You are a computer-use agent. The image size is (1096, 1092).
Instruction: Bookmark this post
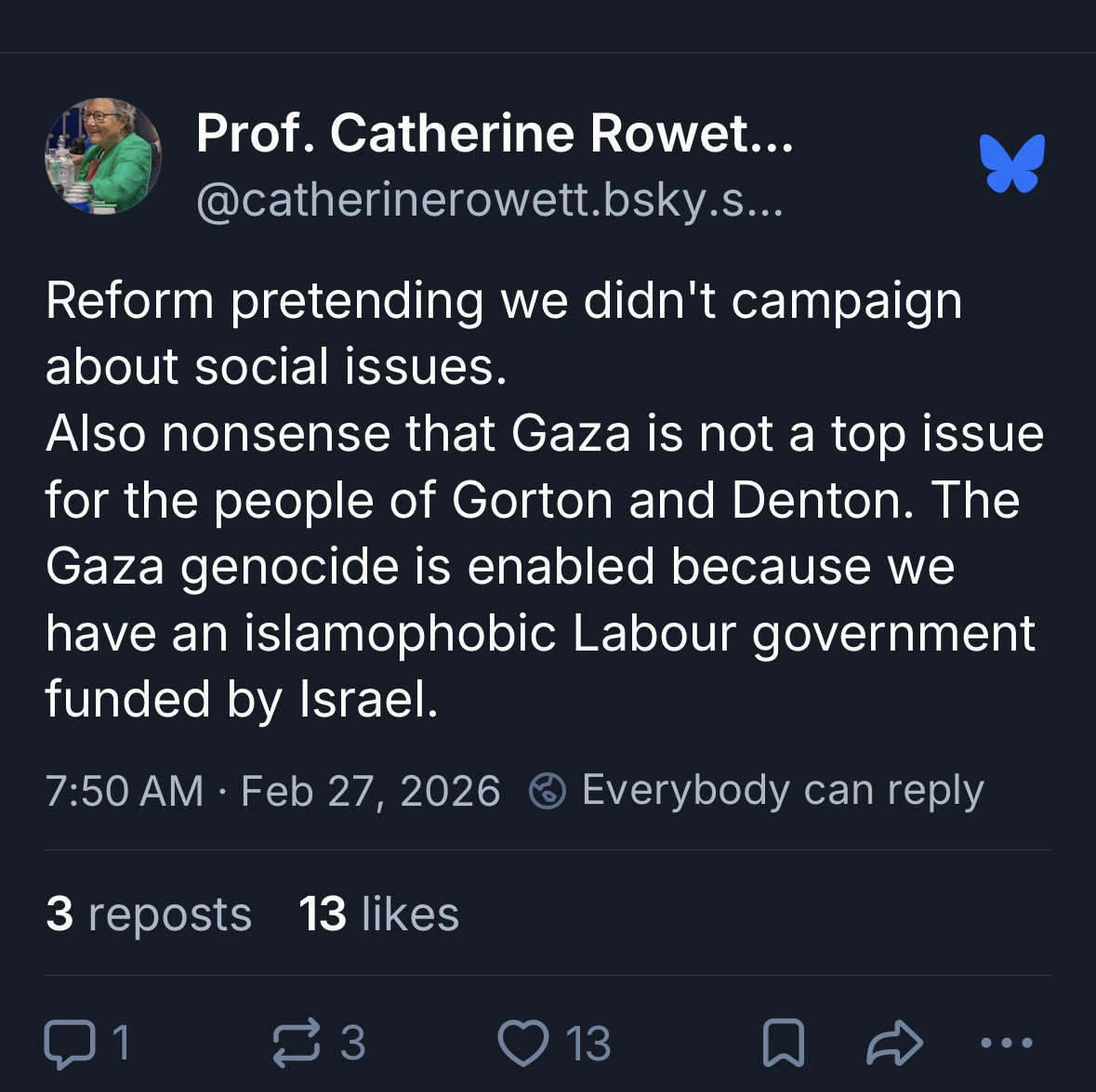[782, 1044]
